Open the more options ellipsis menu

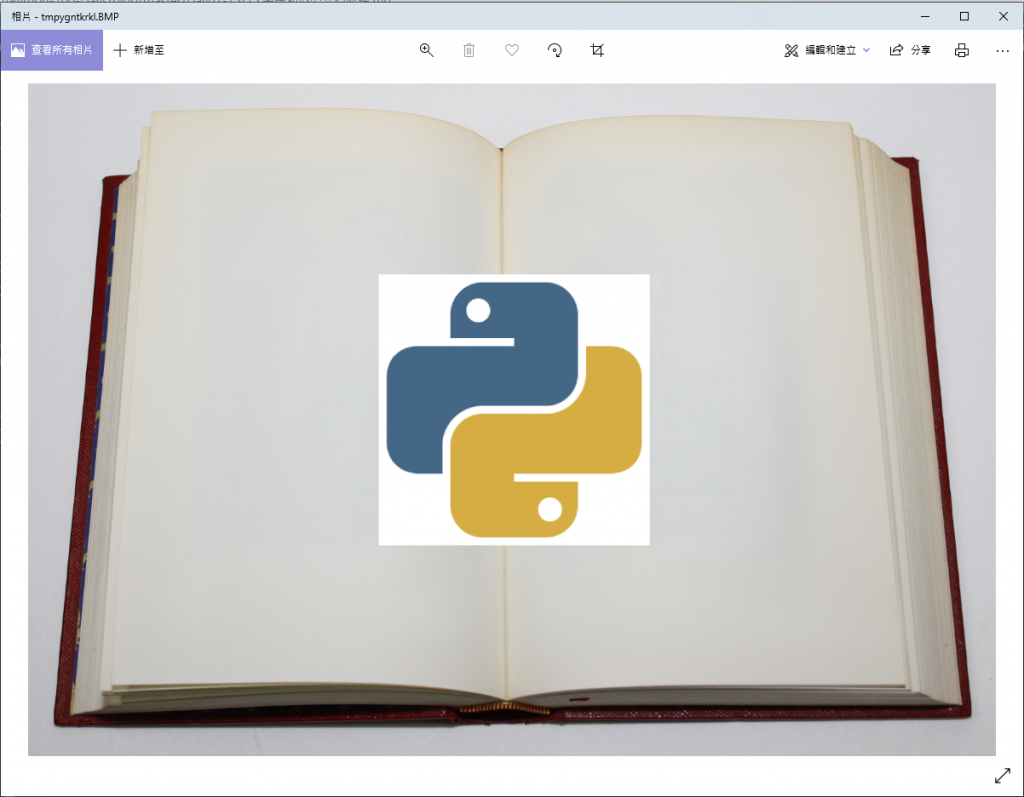pyautogui.click(x=1002, y=50)
